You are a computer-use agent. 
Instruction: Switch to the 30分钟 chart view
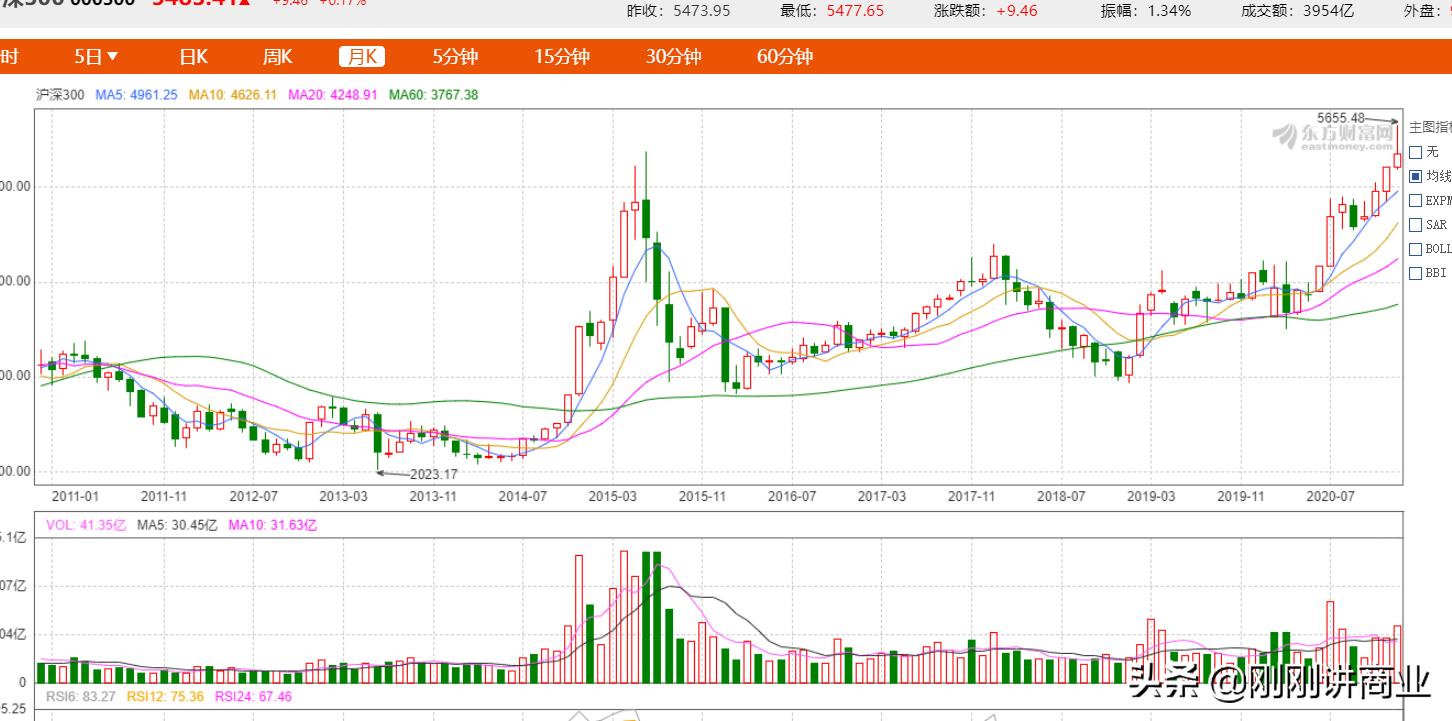click(x=673, y=57)
